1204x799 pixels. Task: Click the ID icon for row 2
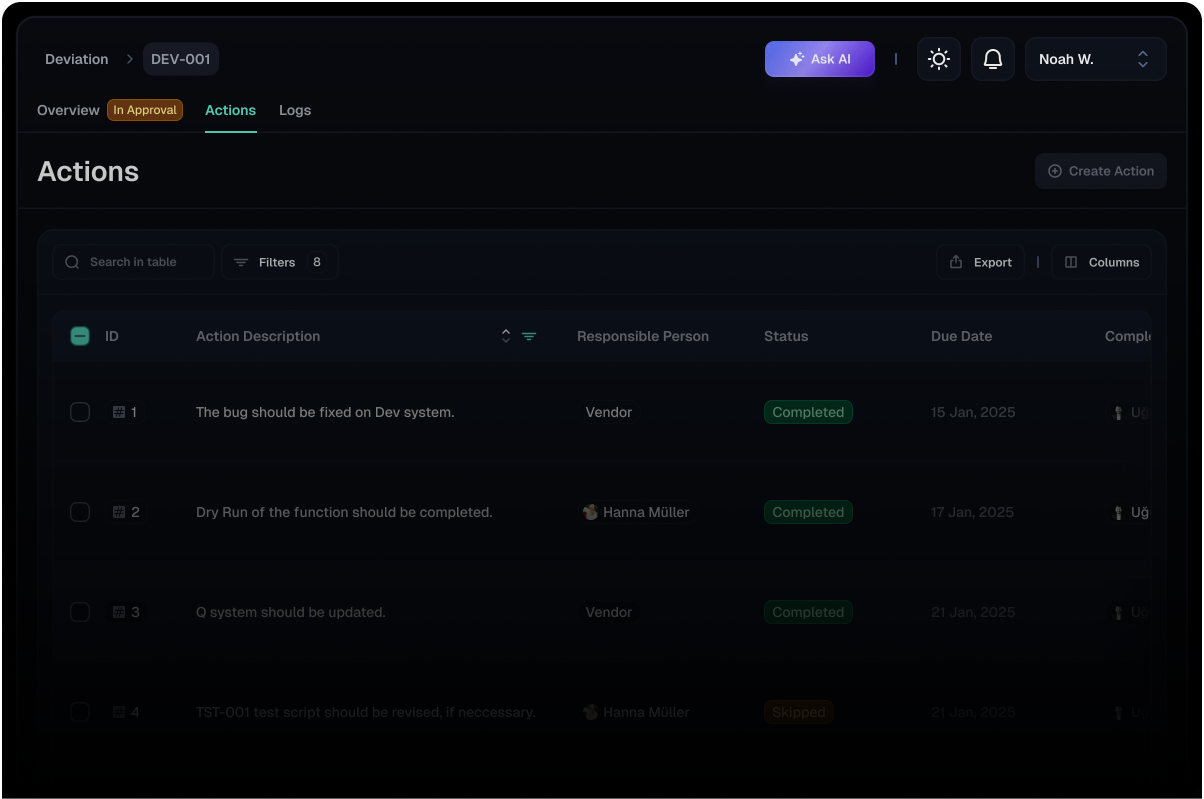click(119, 512)
